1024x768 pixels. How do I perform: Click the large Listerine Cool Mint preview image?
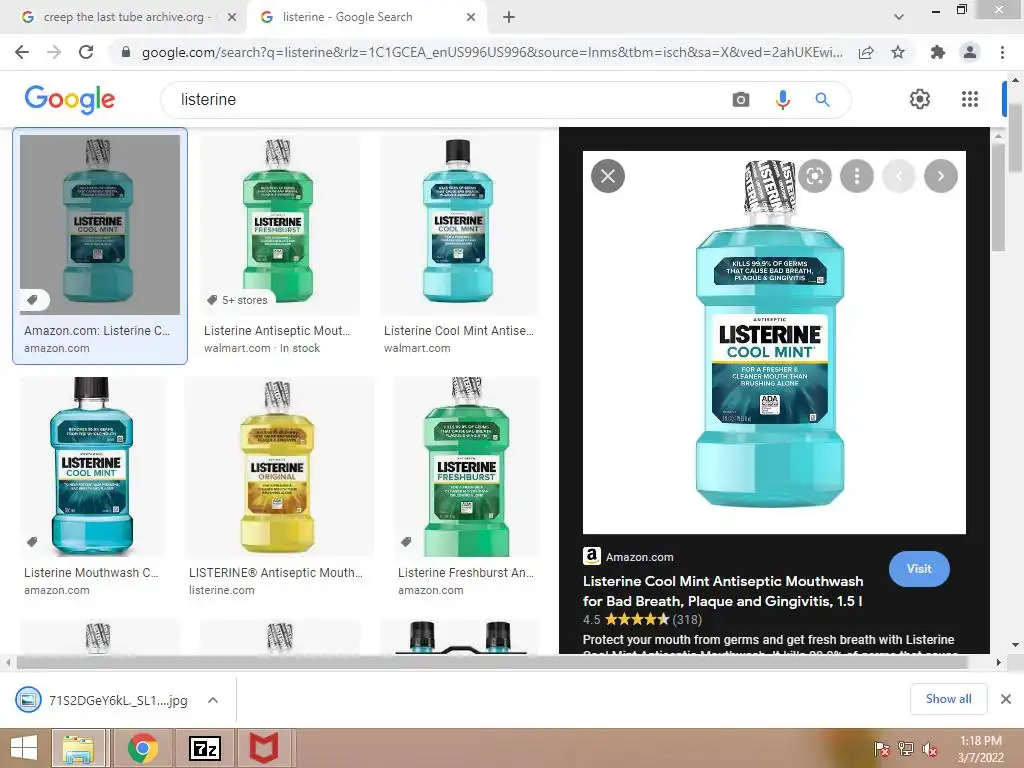pos(774,342)
